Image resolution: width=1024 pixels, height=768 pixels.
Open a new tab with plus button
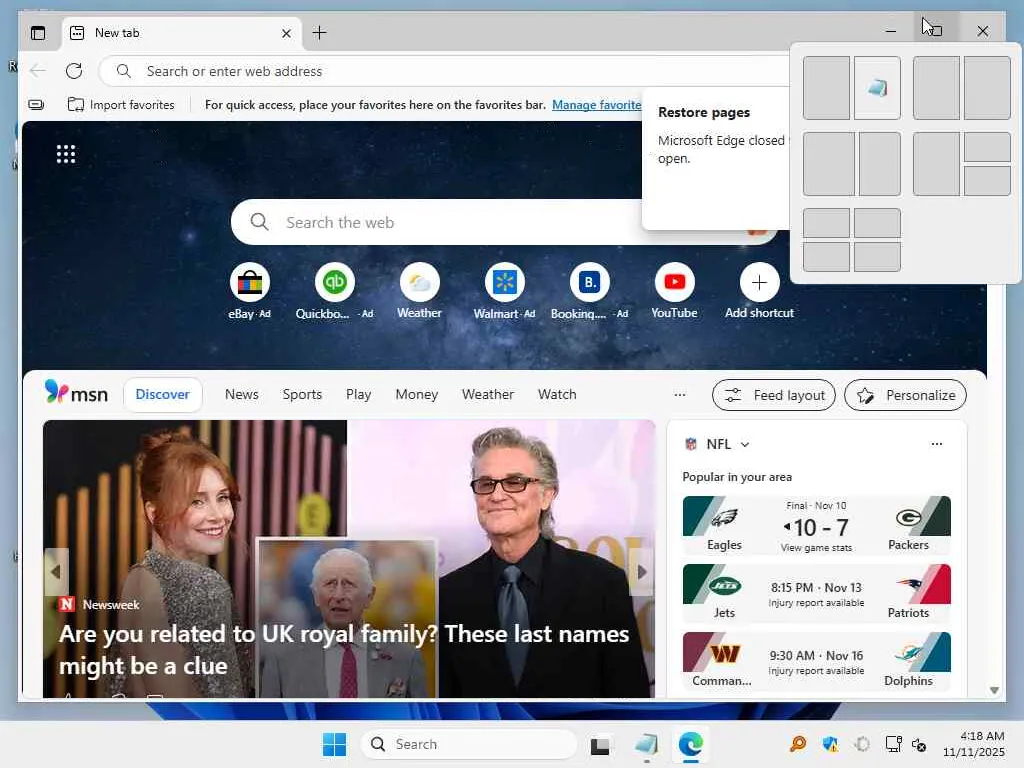[x=319, y=33]
